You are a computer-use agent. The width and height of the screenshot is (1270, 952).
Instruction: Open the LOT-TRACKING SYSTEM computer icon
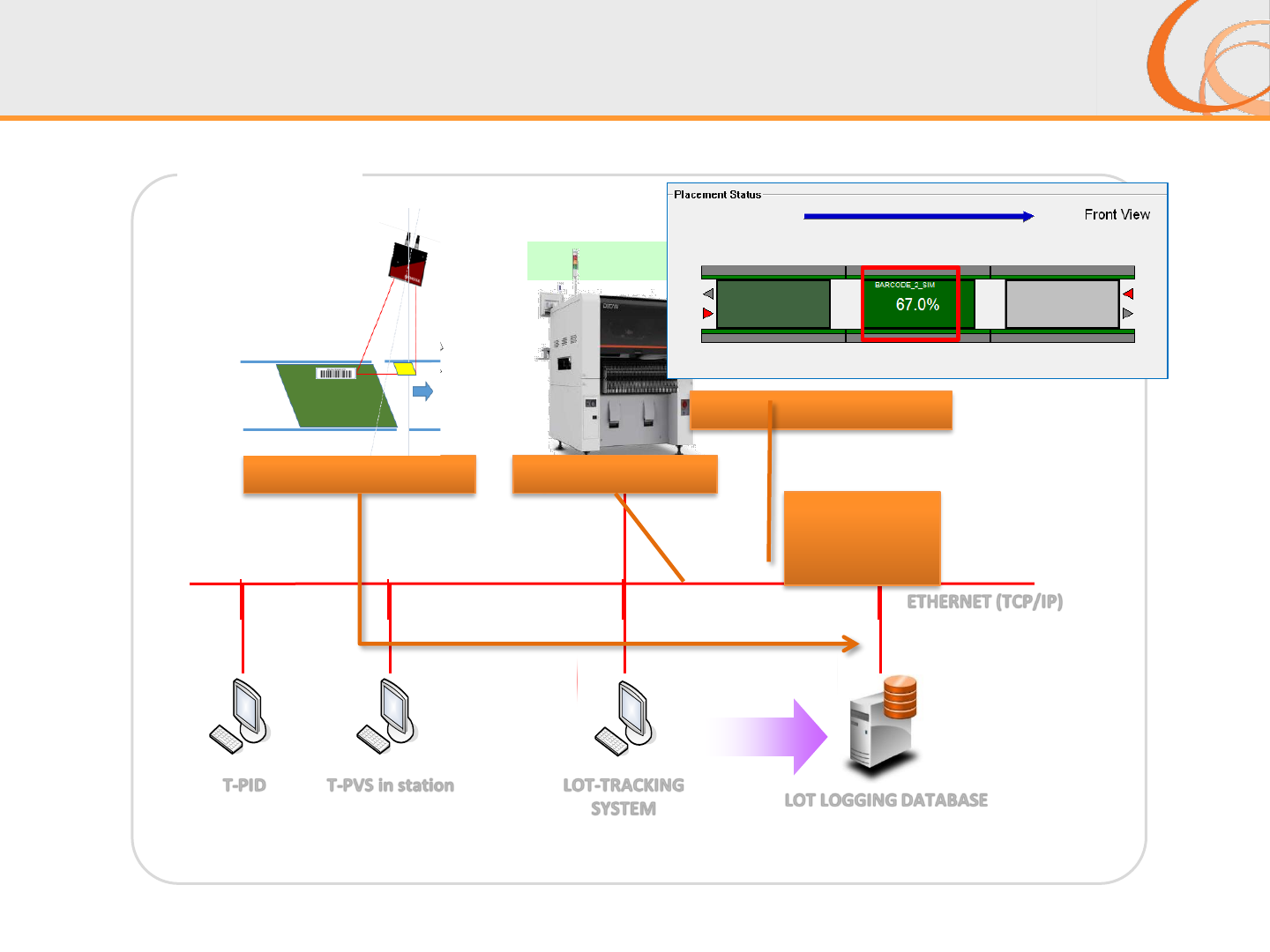click(624, 718)
